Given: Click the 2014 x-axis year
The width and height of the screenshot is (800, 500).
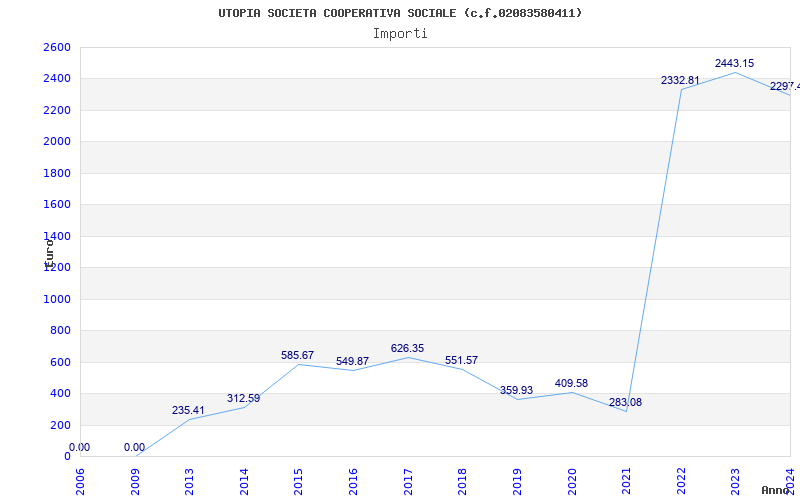Looking at the screenshot, I should coord(244,482).
